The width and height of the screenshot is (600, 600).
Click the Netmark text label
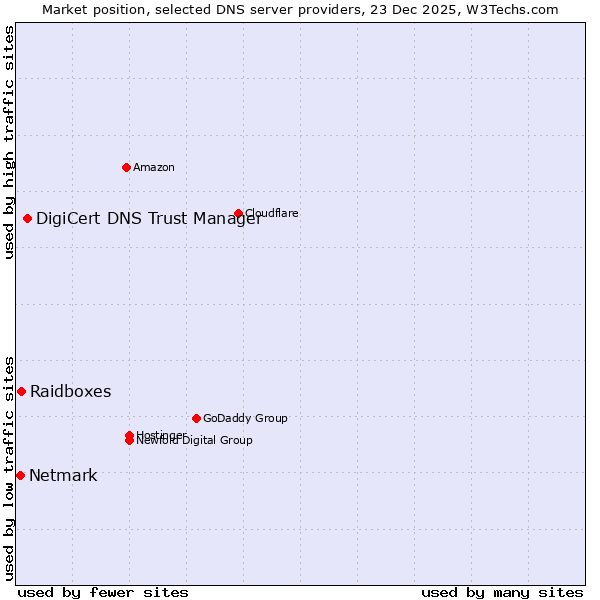click(x=63, y=475)
